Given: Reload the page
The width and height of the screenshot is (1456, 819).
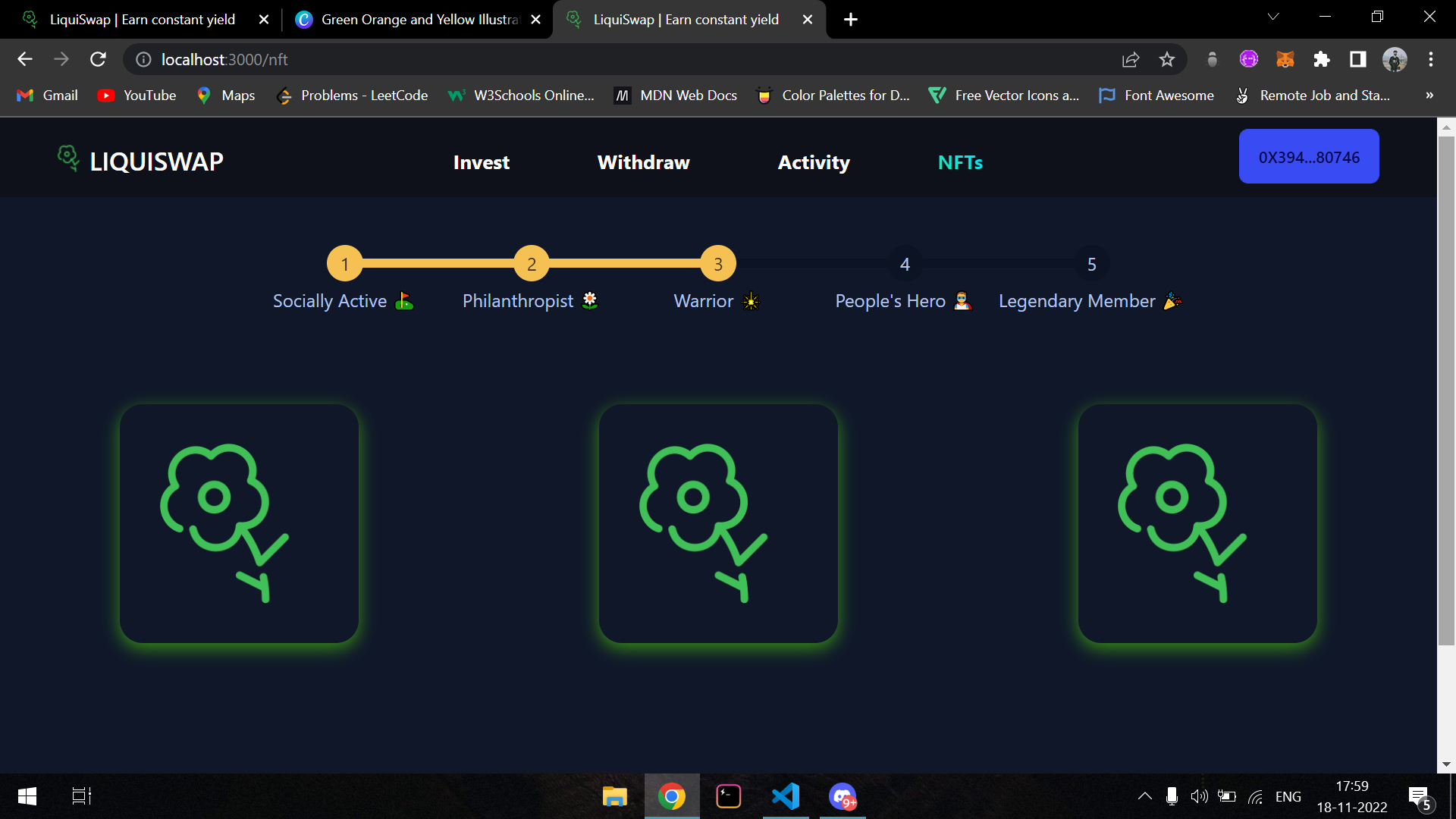Looking at the screenshot, I should (x=98, y=59).
